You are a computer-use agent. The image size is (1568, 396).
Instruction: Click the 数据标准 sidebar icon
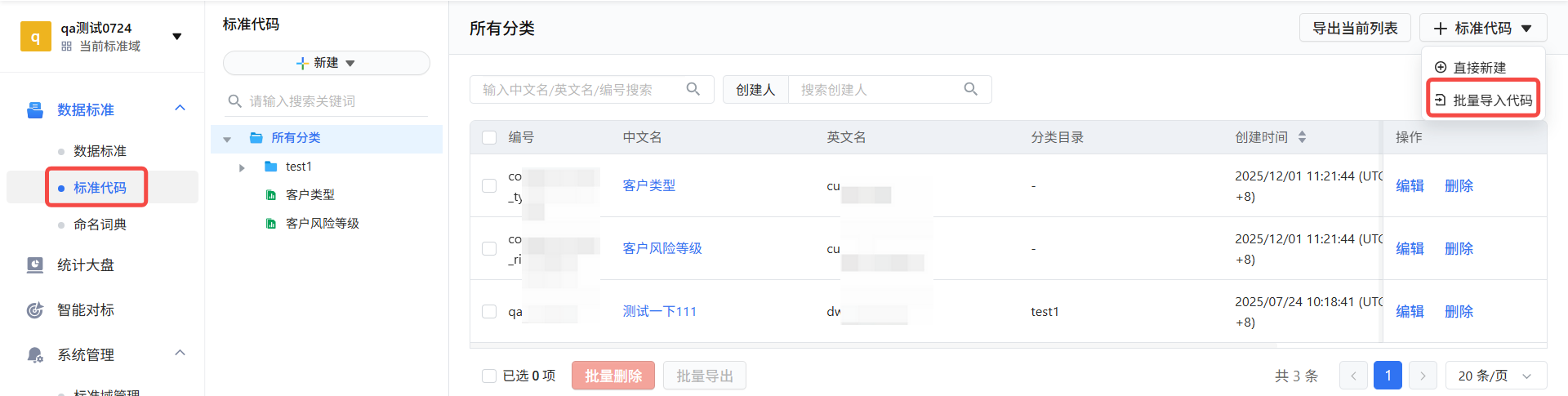click(35, 110)
